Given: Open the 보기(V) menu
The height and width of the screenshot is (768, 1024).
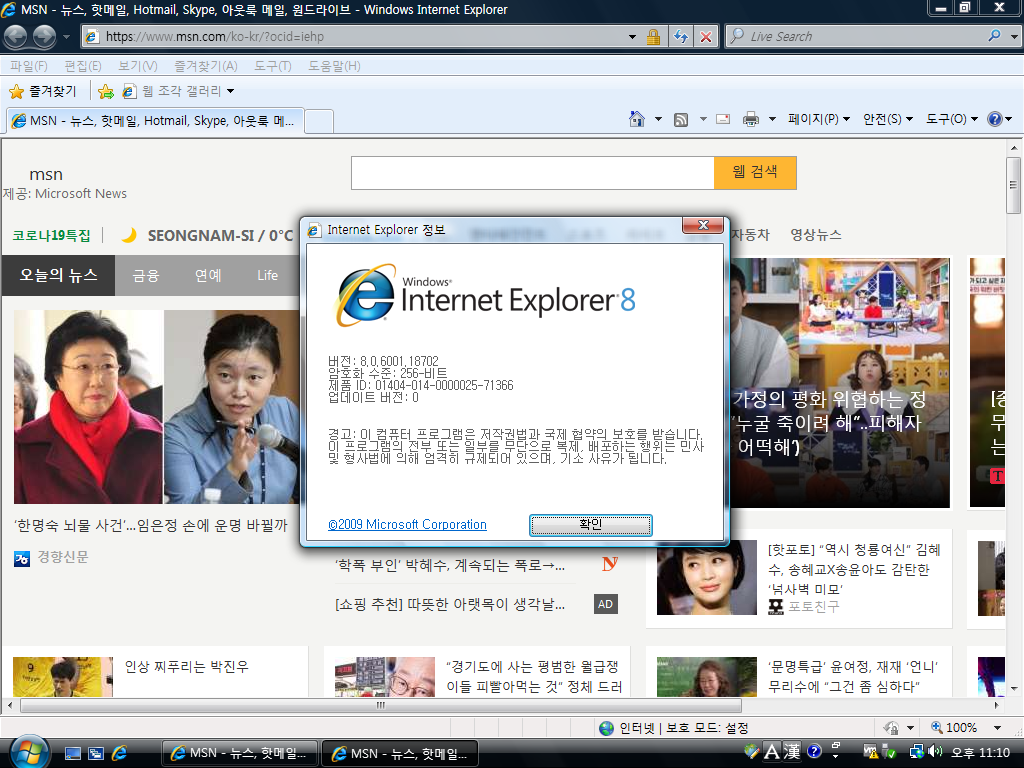Looking at the screenshot, I should click(x=138, y=66).
